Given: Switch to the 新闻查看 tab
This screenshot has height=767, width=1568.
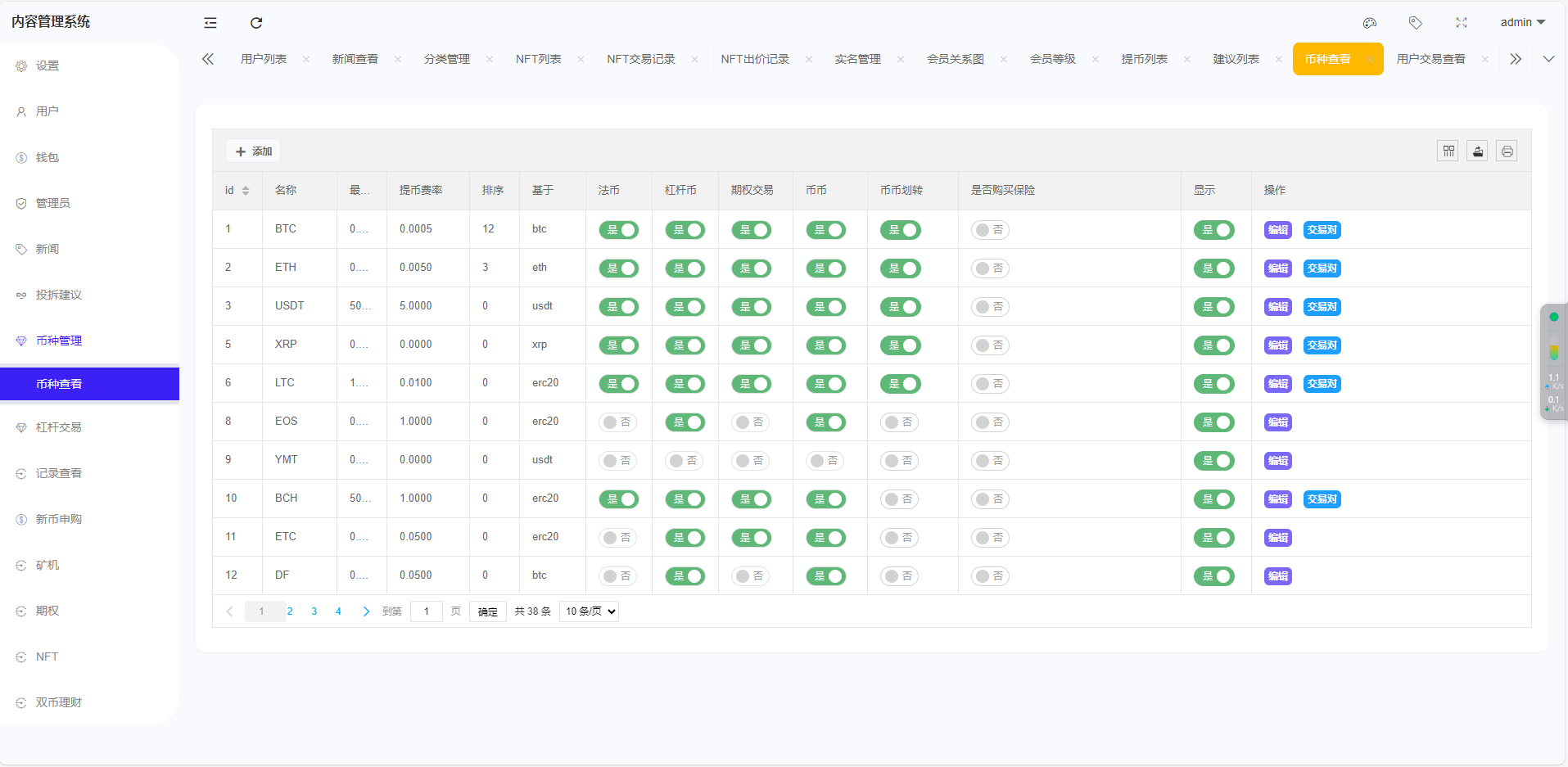Looking at the screenshot, I should 355,59.
